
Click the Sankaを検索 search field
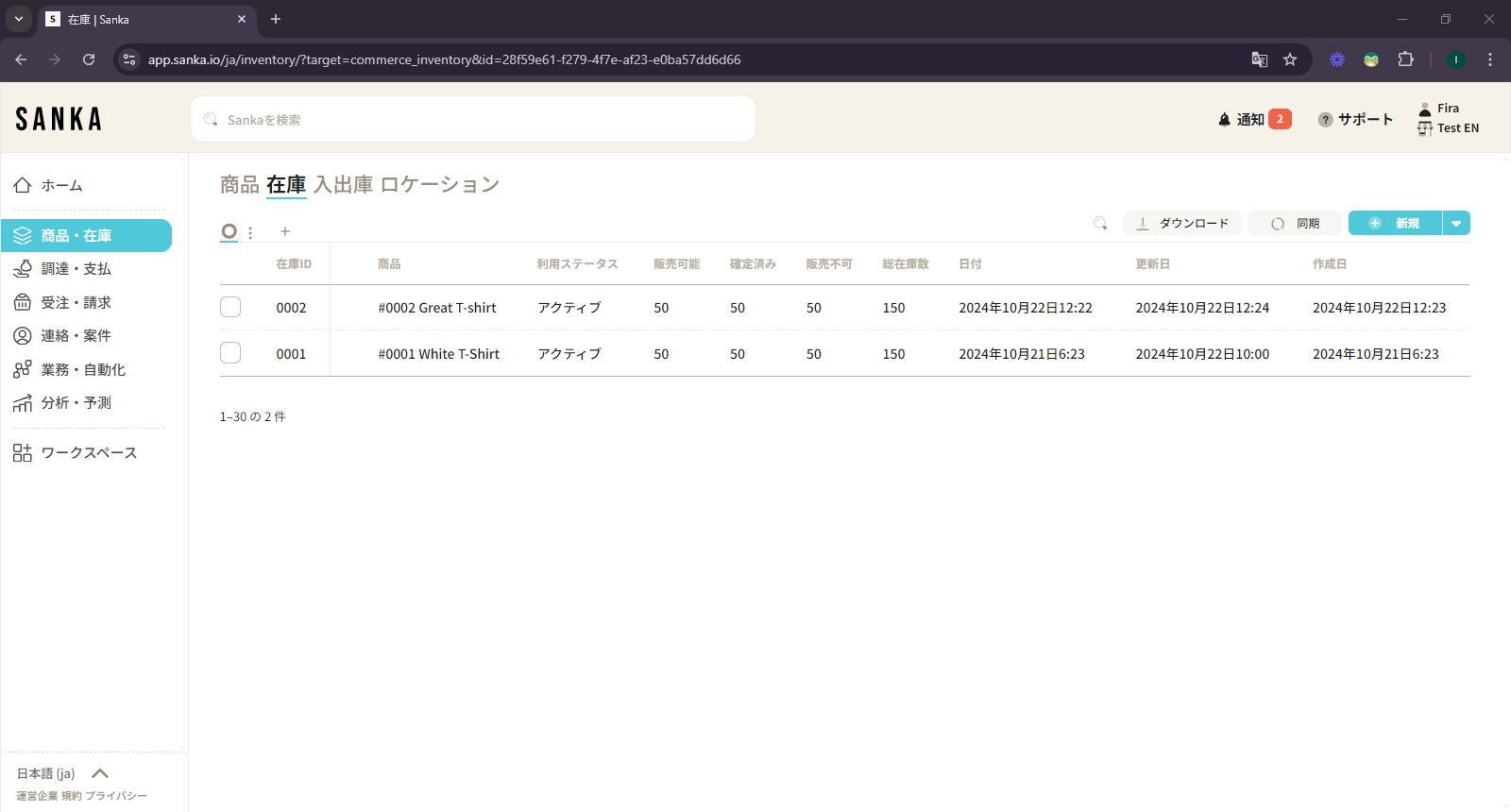click(x=472, y=120)
